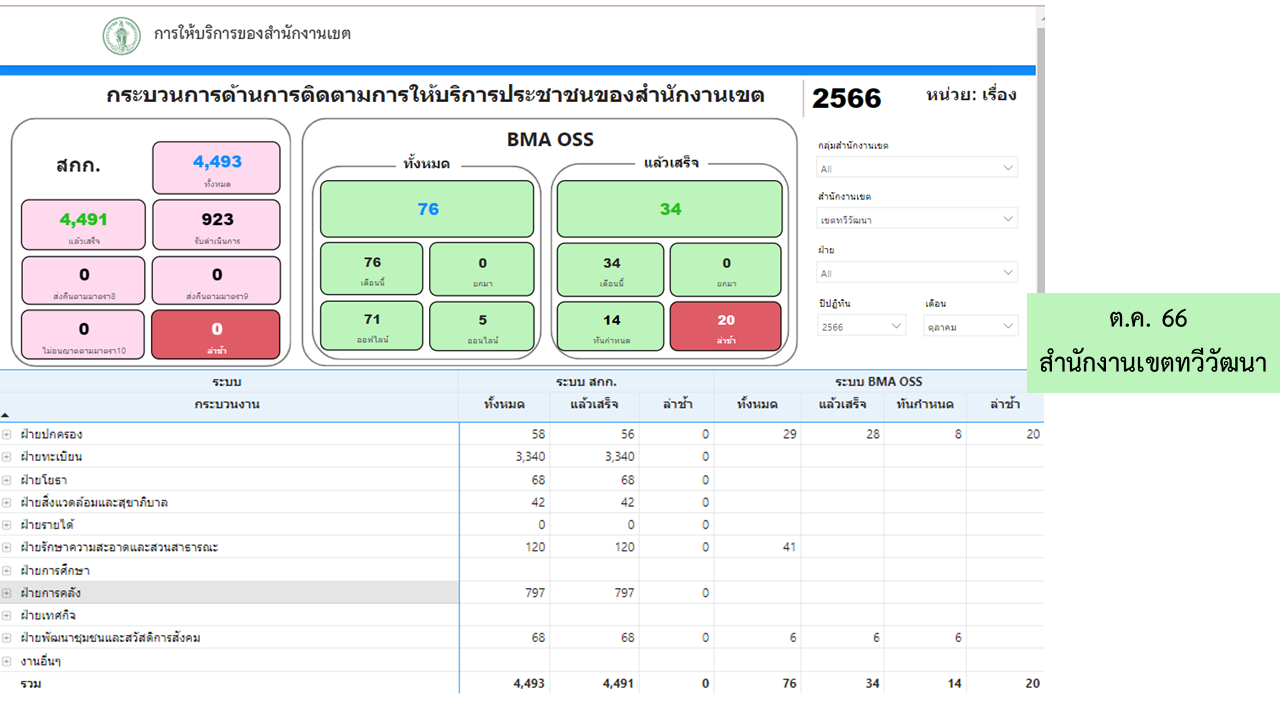
Task: Click plus icon beside ฝ่ายเทศกิจ
Action: [x=6, y=616]
